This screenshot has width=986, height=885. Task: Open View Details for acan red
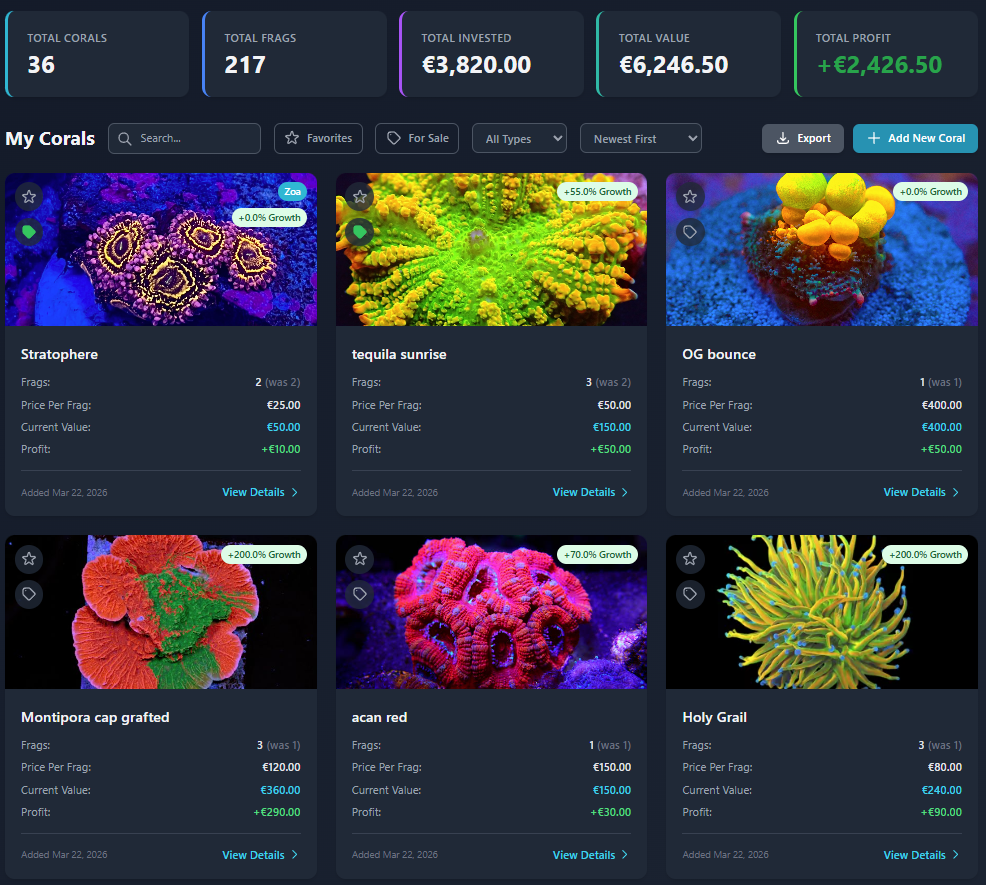click(584, 854)
